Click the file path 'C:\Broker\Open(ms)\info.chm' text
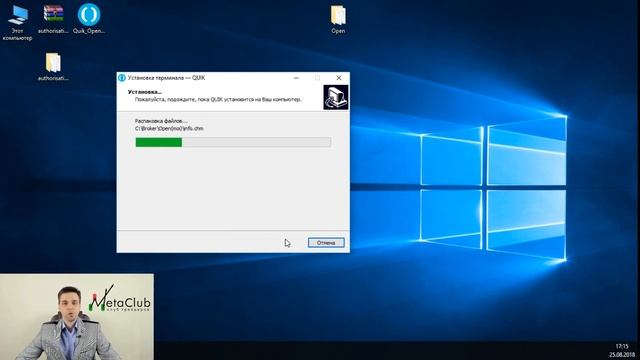 (x=169, y=128)
